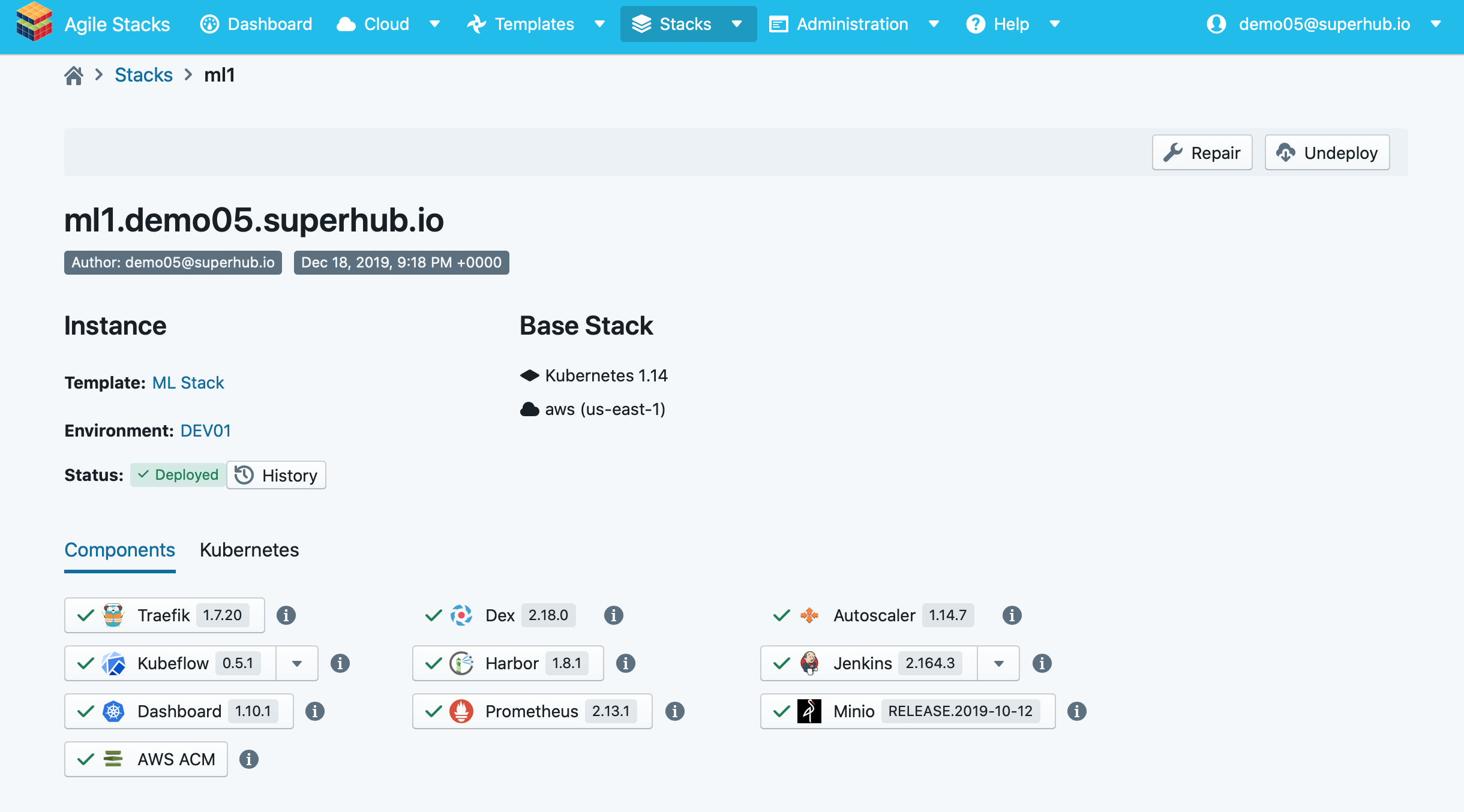Expand the Administration menu dropdown

pos(934,24)
